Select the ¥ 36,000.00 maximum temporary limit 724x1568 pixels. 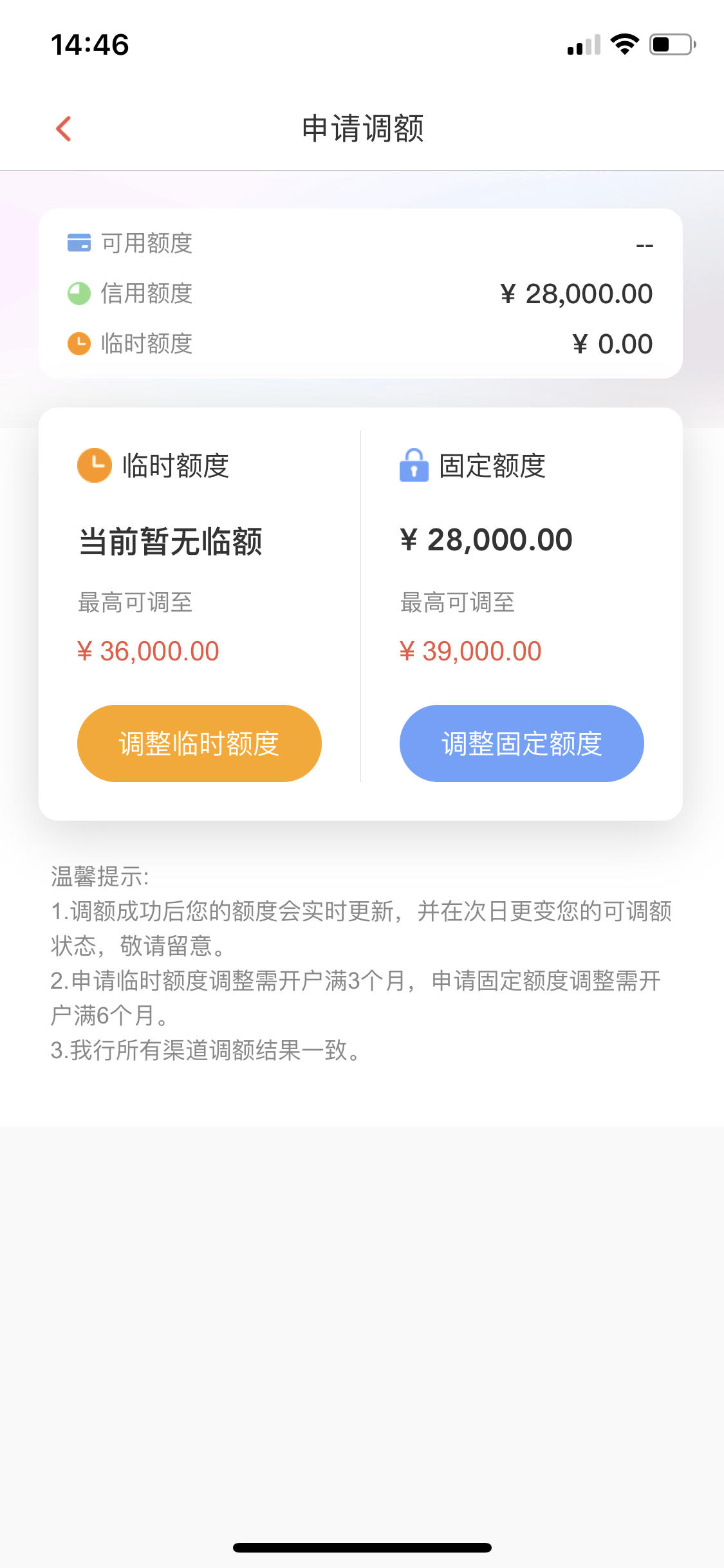(x=148, y=651)
